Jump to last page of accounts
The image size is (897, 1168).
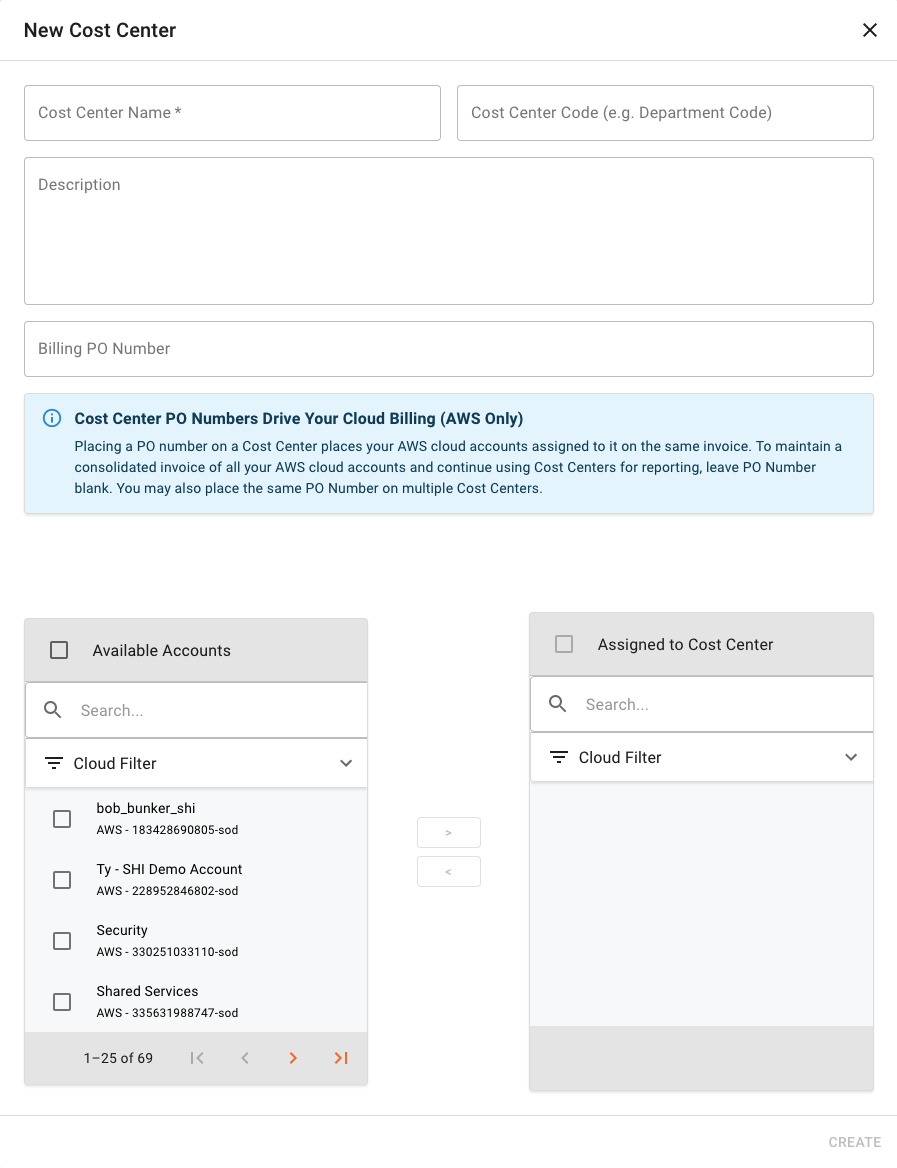coord(341,1058)
